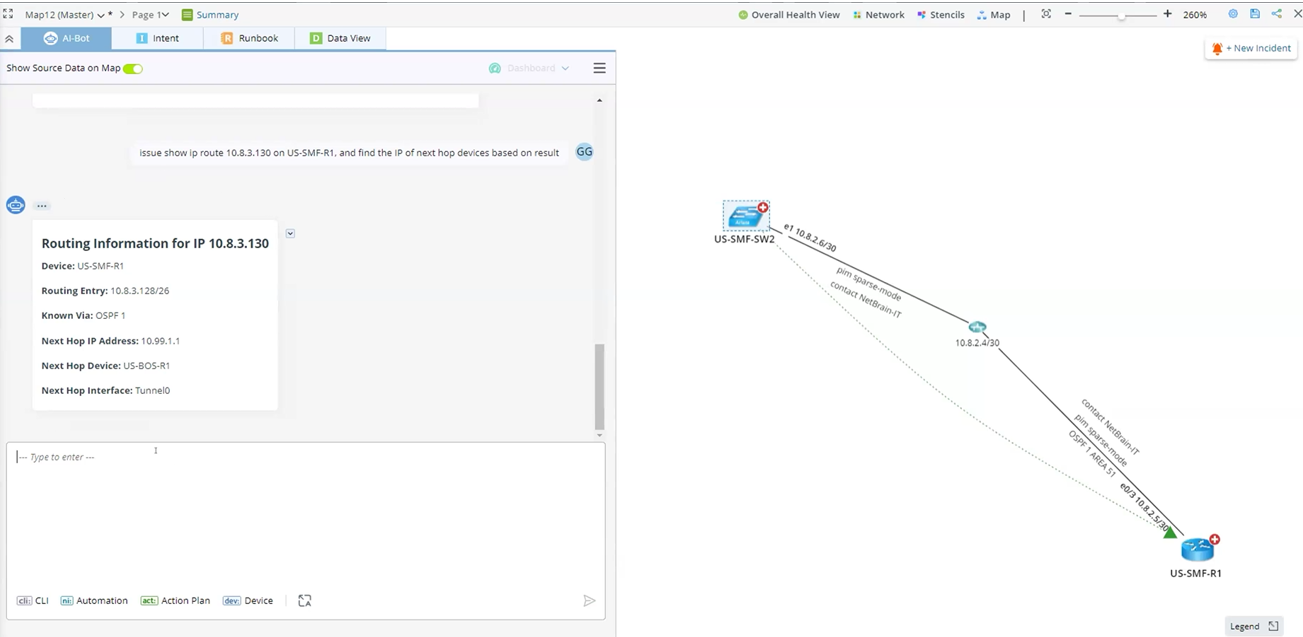Open the Summary link
This screenshot has width=1303, height=637.
pyautogui.click(x=210, y=15)
